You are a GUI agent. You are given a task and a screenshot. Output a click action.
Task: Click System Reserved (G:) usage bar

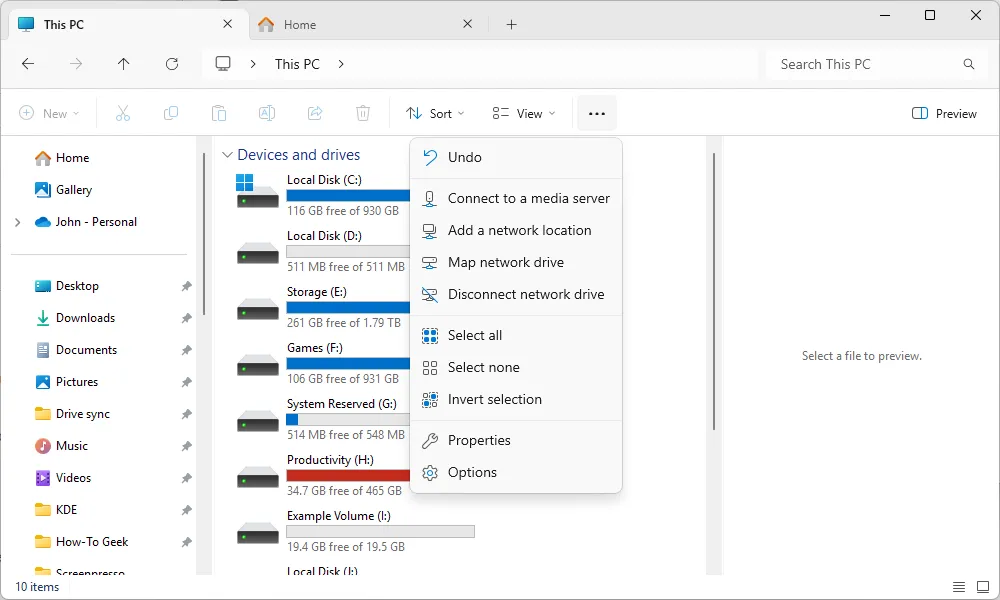tap(348, 420)
